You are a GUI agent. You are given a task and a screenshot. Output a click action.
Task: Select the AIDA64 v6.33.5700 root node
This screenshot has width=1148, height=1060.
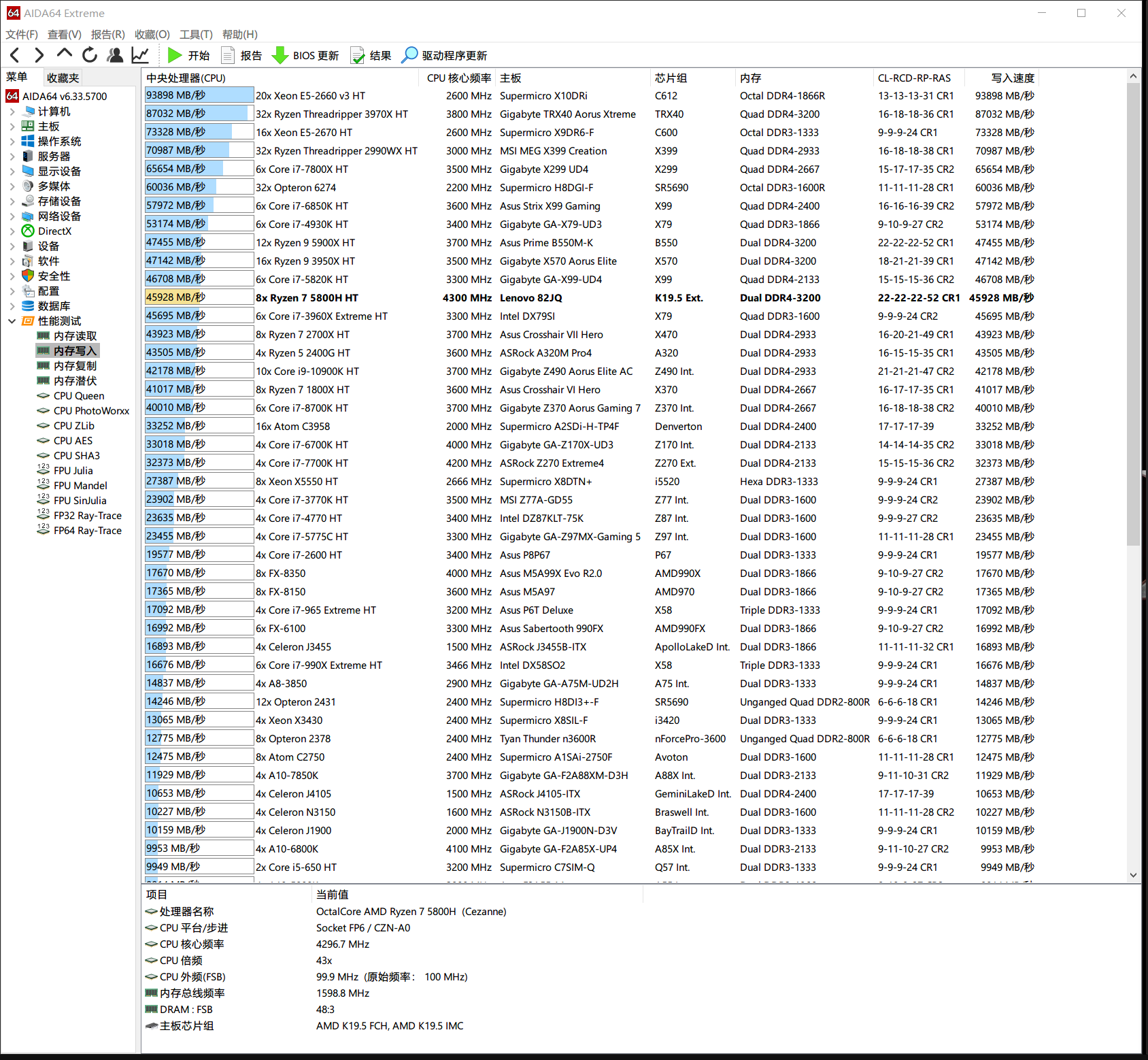tap(57, 96)
